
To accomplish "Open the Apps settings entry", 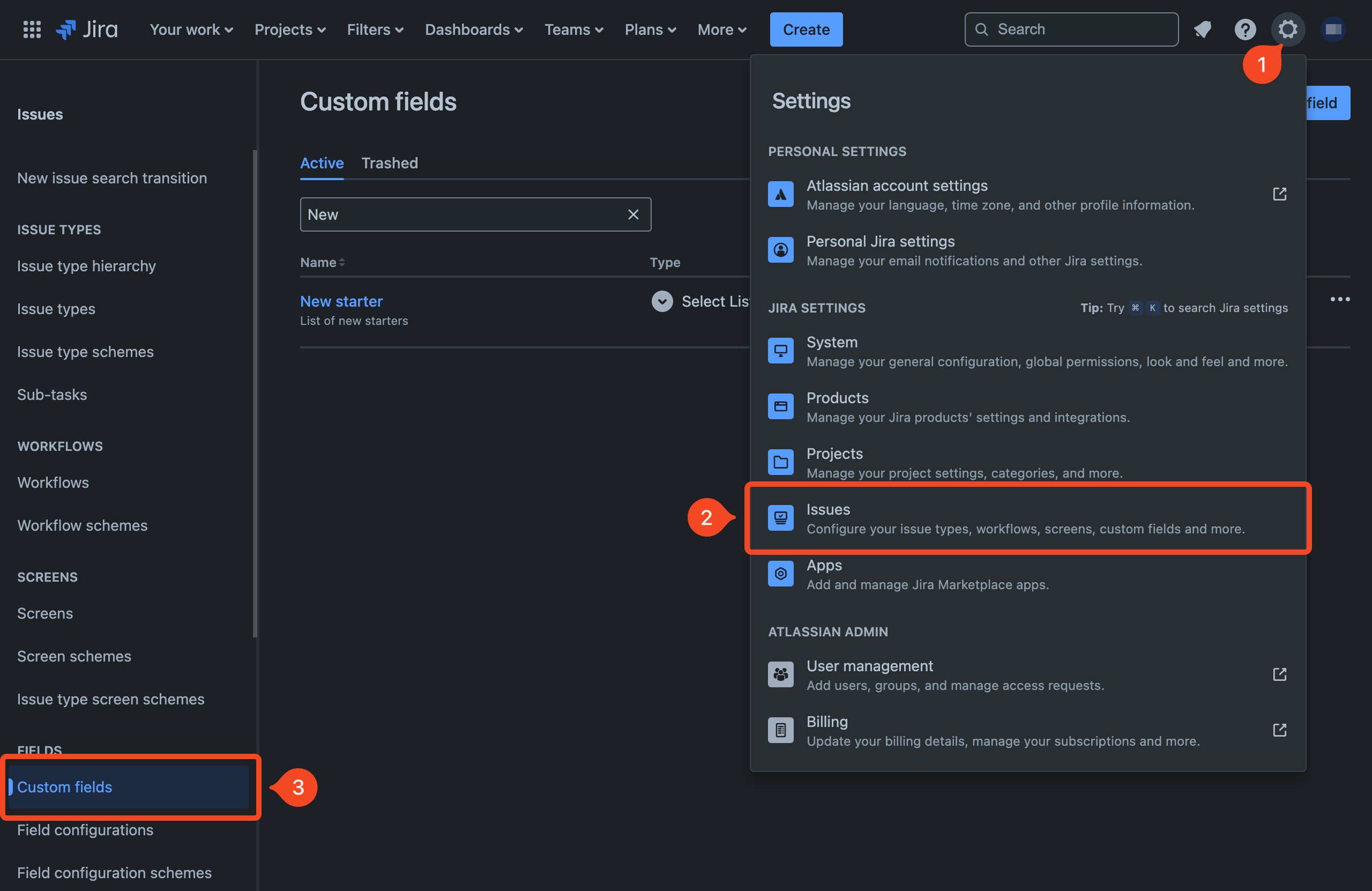I will [1027, 574].
